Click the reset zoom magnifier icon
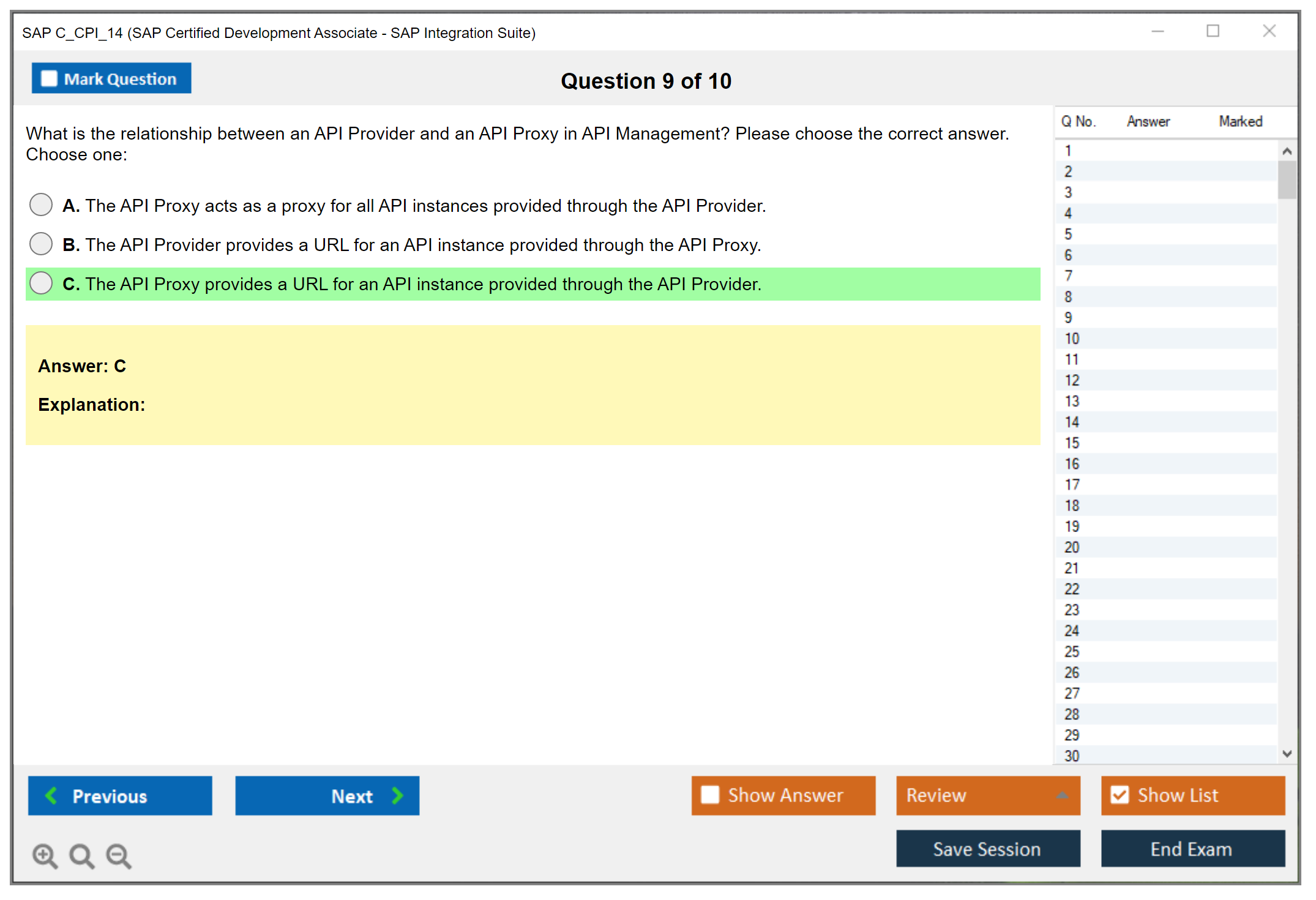 point(81,855)
